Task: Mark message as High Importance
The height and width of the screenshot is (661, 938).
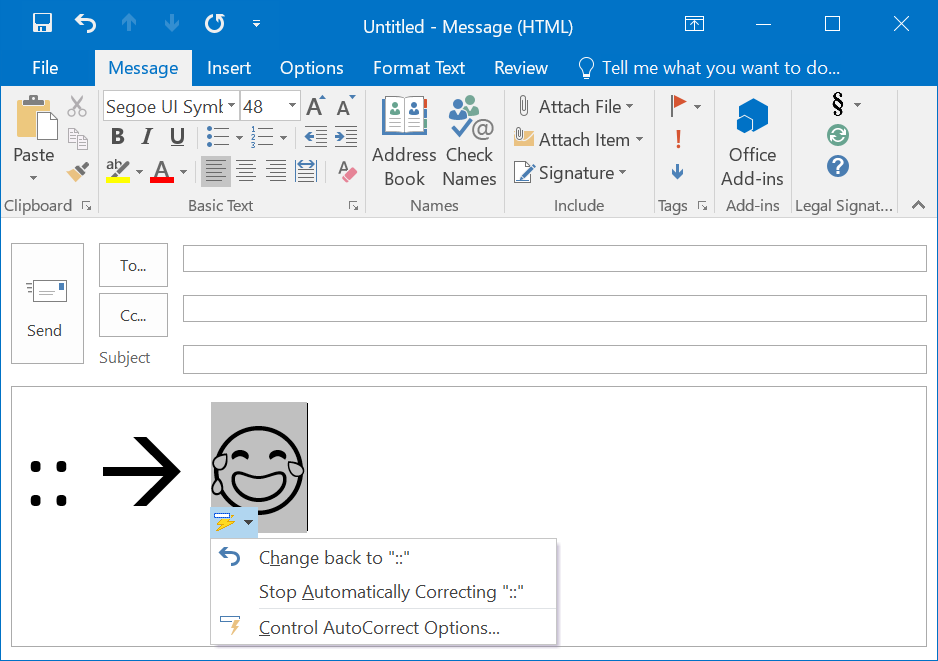Action: click(x=678, y=139)
